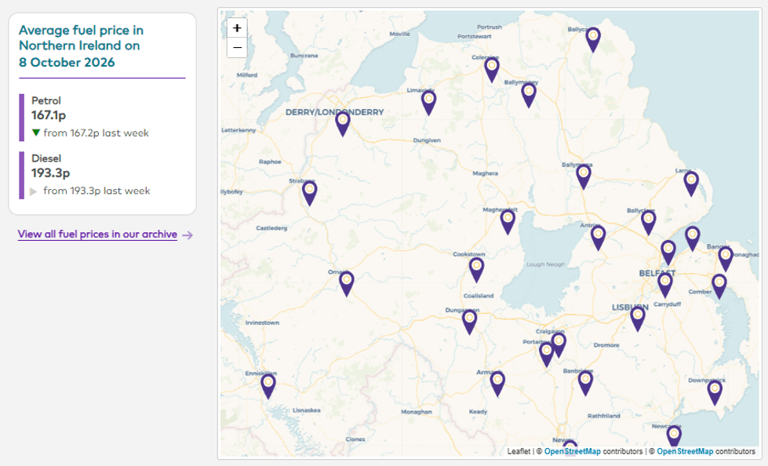The width and height of the screenshot is (768, 466).
Task: Click the 'from 193.3p last week' text
Action: pos(96,191)
